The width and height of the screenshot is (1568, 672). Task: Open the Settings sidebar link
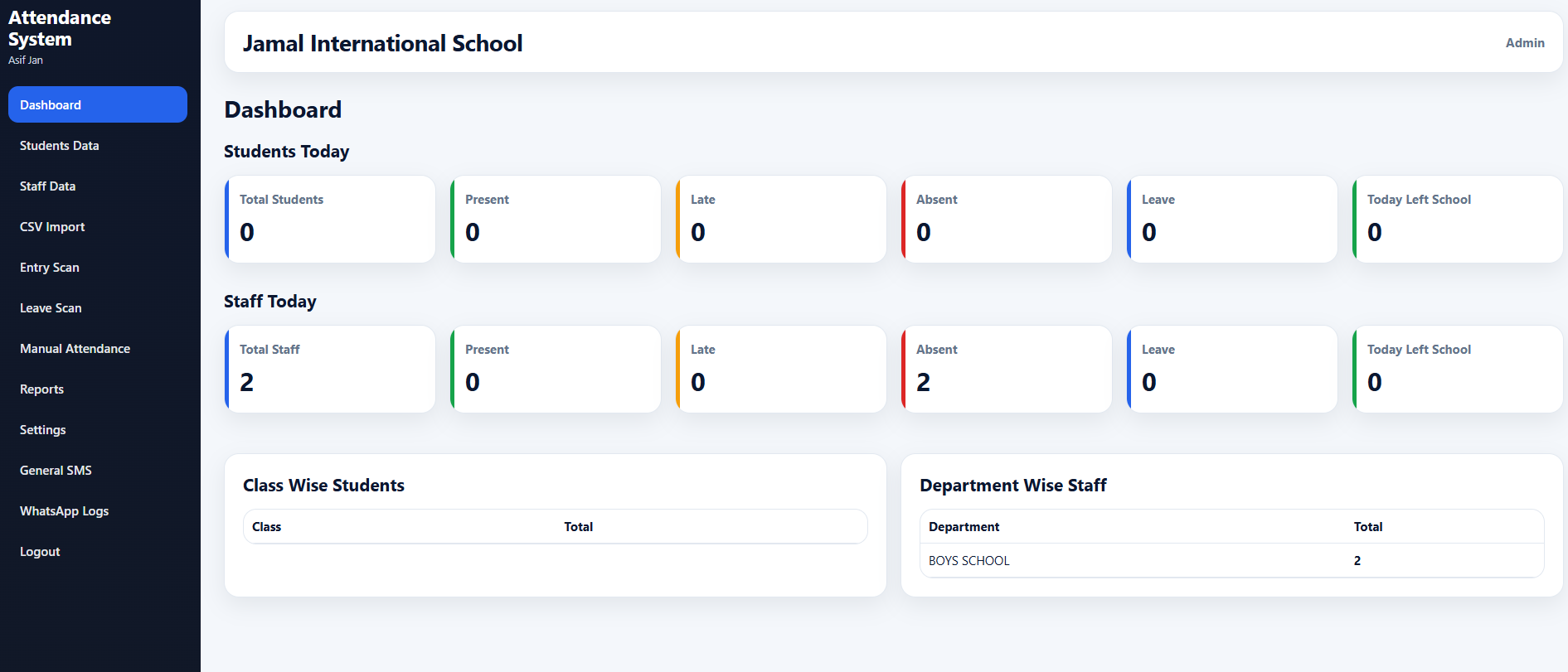coord(98,429)
